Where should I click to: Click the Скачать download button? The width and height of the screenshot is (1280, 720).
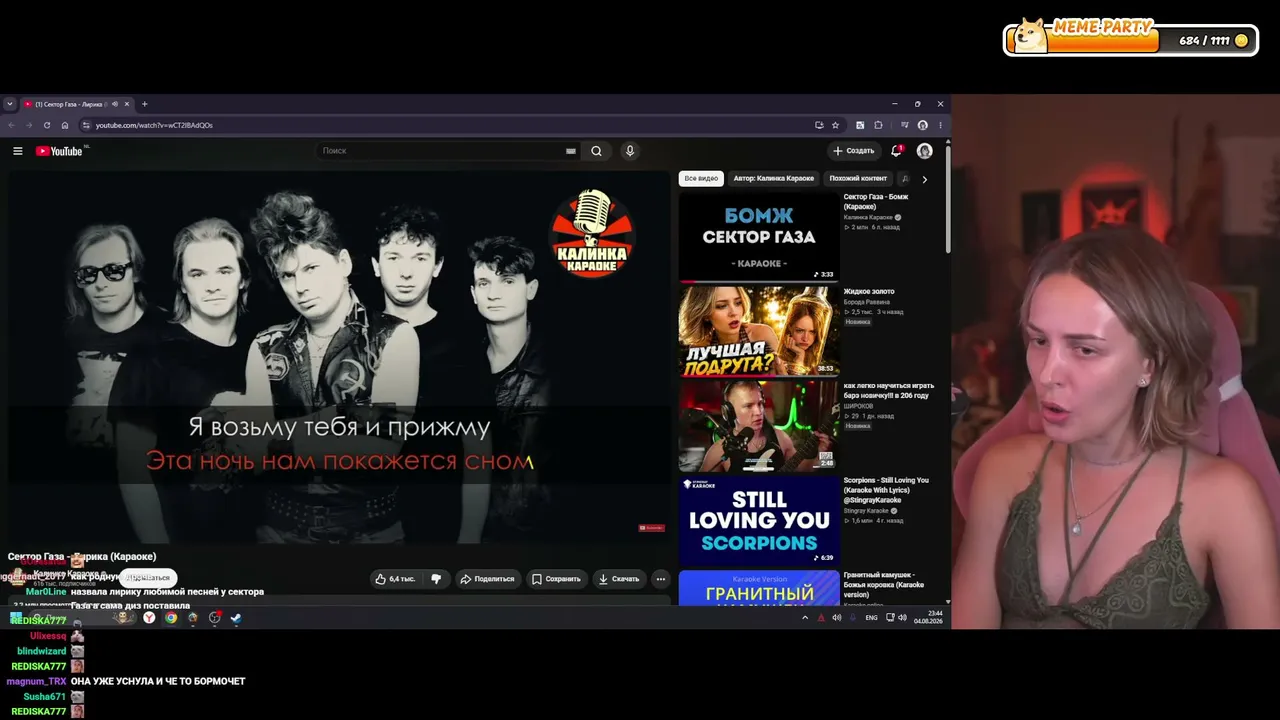618,579
